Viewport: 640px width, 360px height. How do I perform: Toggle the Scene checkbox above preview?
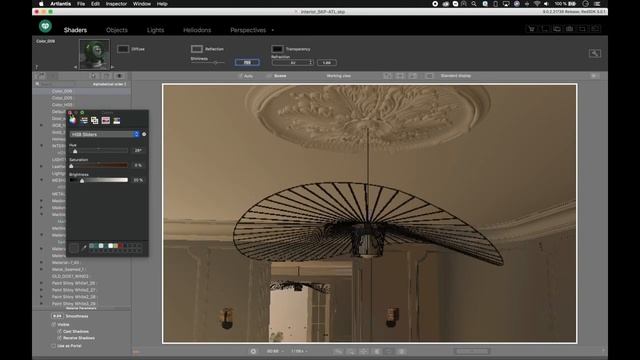click(x=269, y=76)
